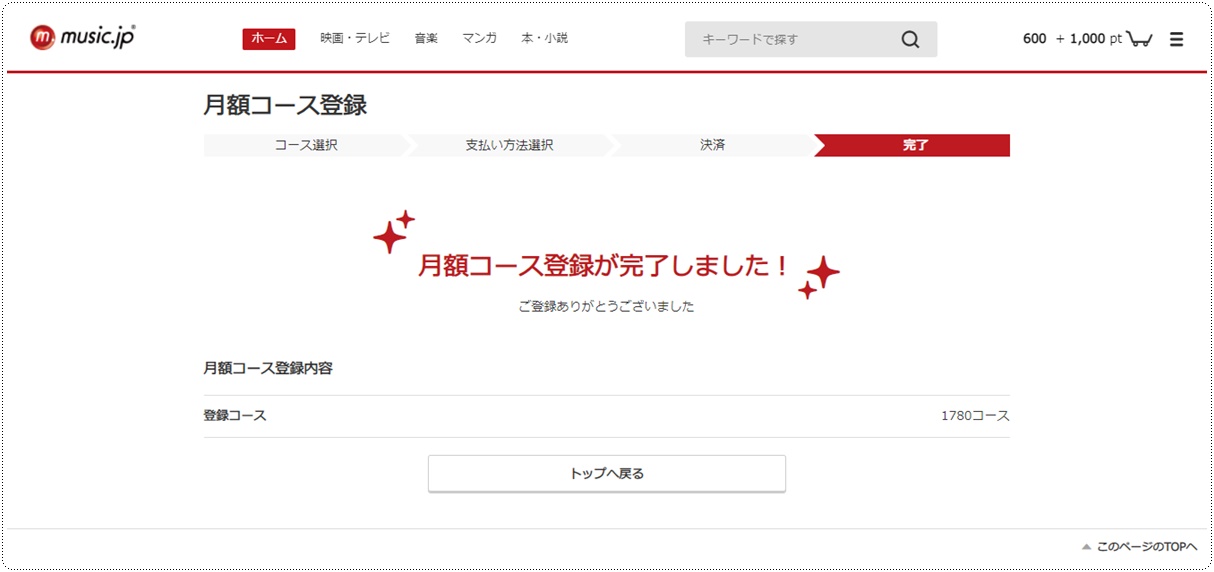Click the 600 + 1,000 pt points balance
Image resolution: width=1214 pixels, height=572 pixels.
1071,39
